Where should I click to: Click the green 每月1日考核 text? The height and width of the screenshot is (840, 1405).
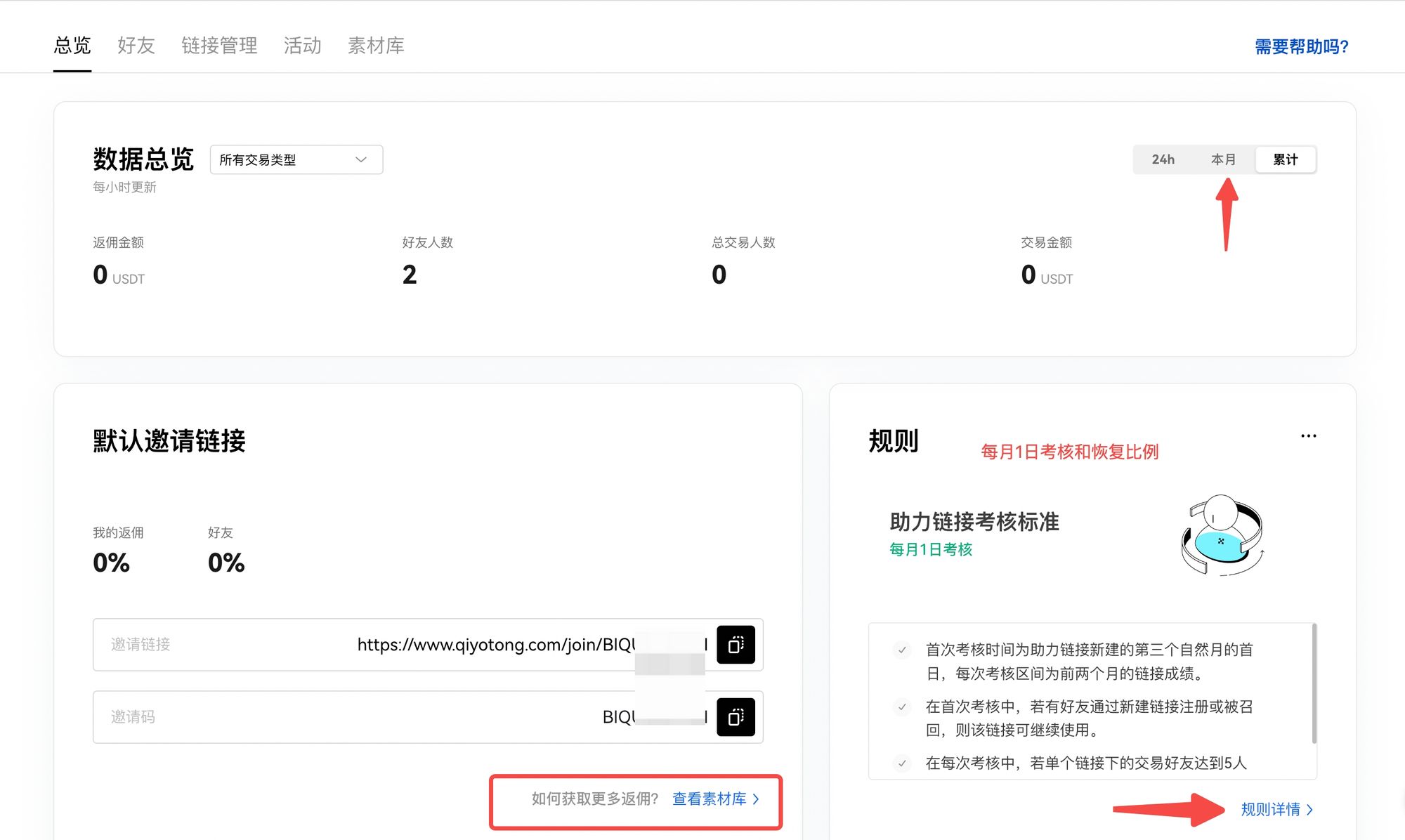931,549
